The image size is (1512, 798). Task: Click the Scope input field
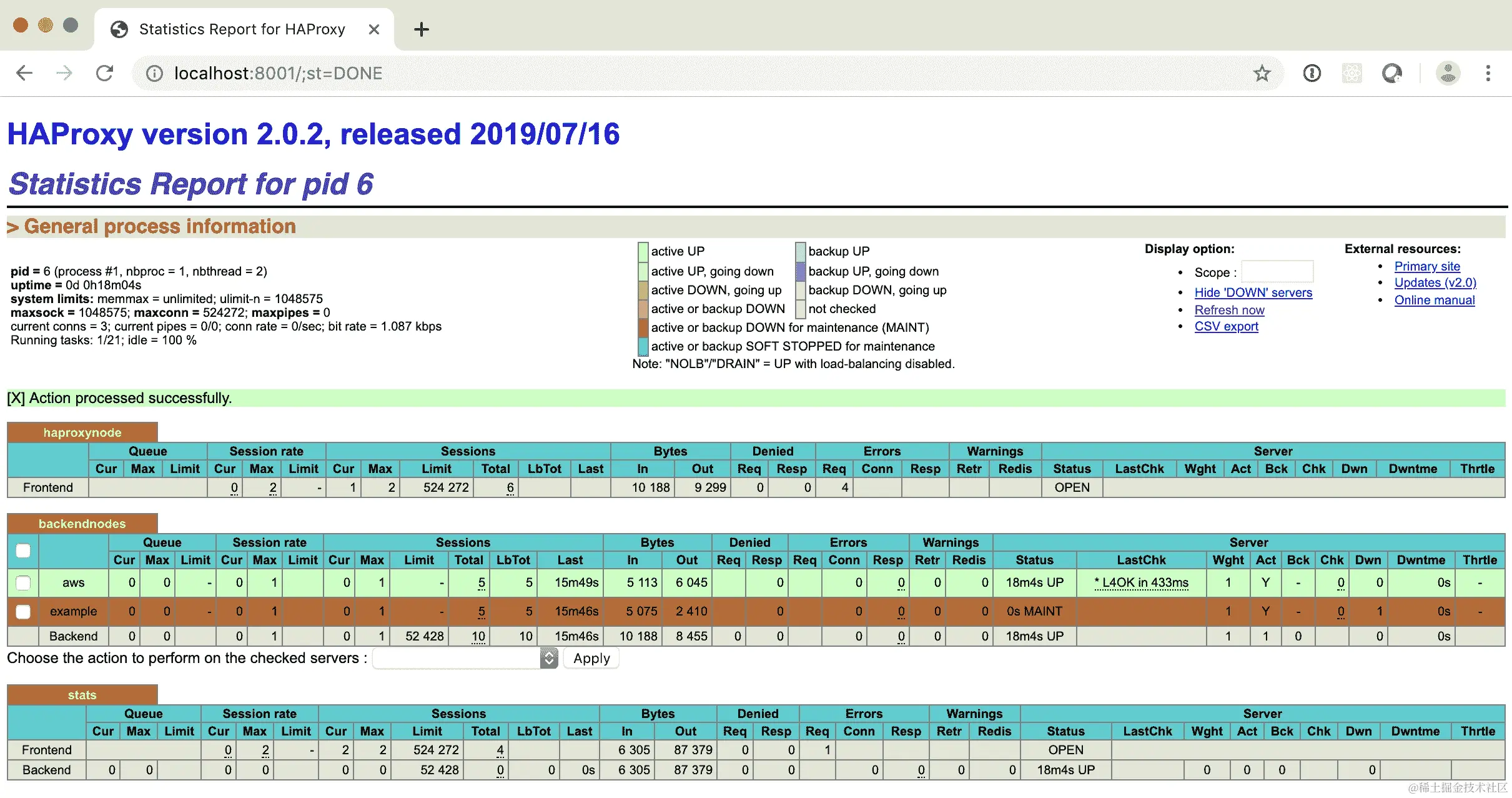[1277, 272]
